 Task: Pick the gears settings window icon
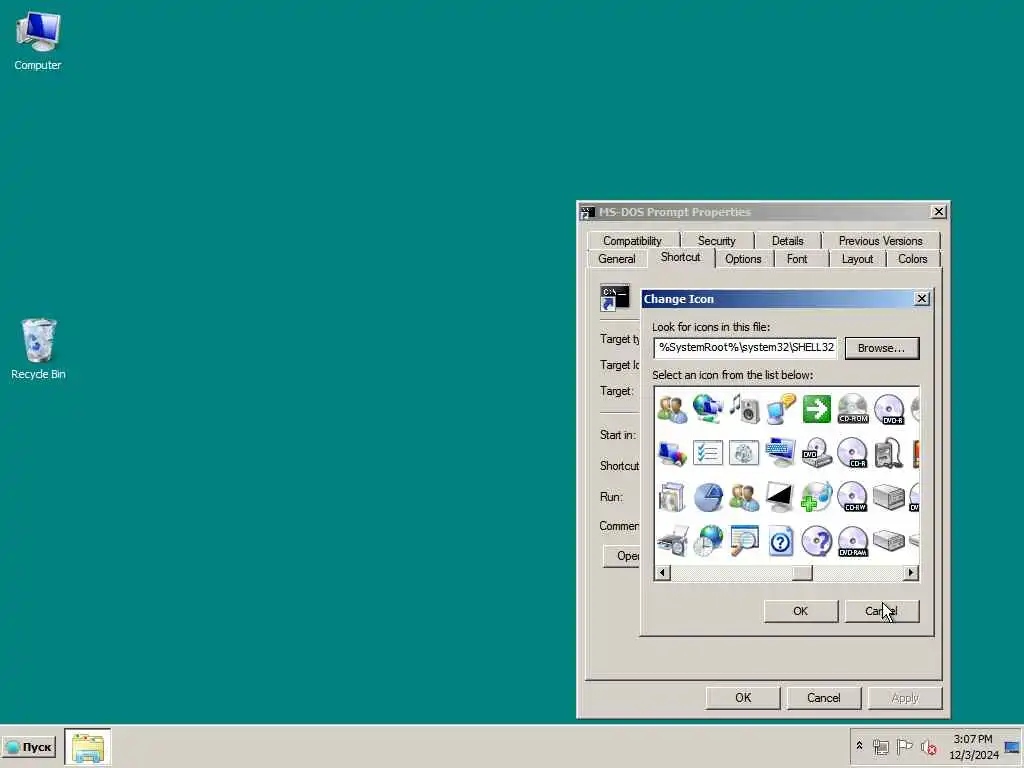click(x=744, y=453)
